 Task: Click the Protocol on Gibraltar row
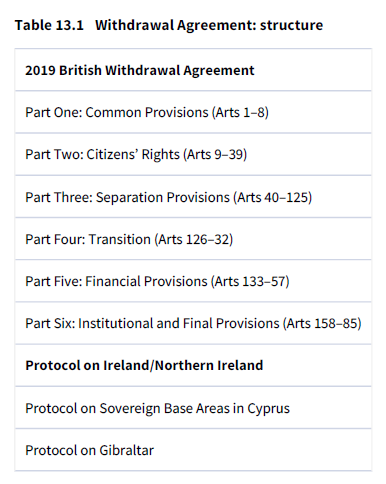click(x=193, y=450)
